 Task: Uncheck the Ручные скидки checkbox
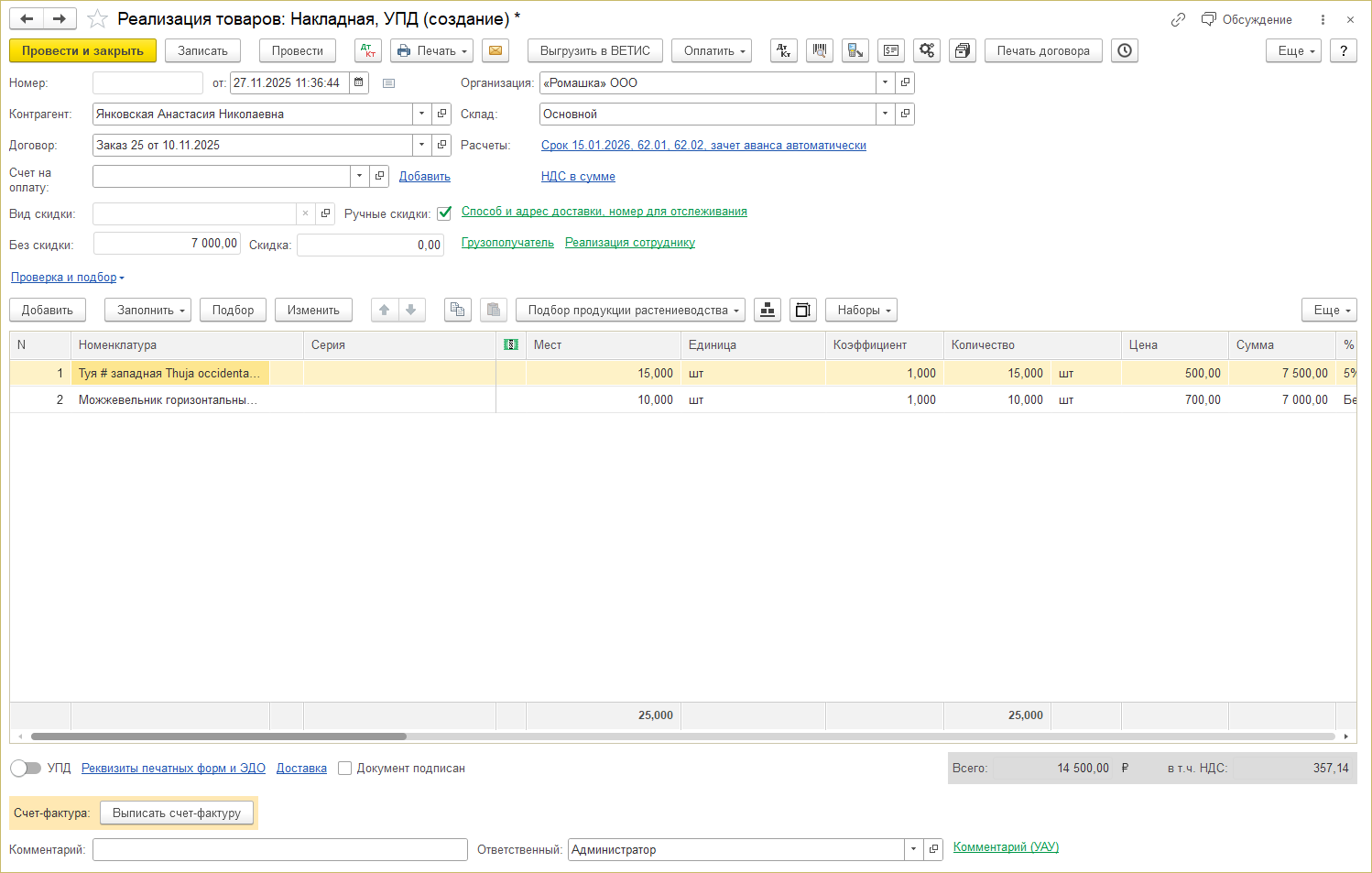pyautogui.click(x=444, y=213)
